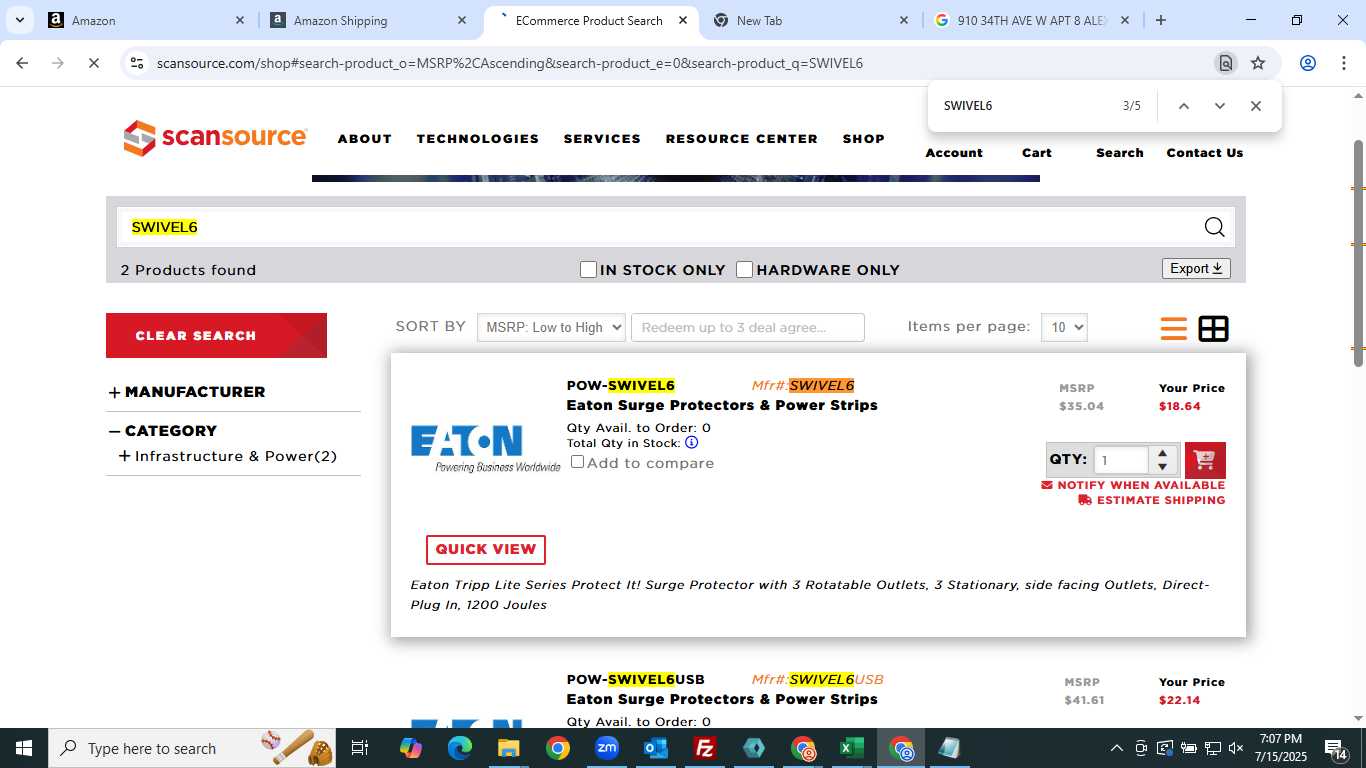Open Chrome profile icon
This screenshot has height=768, width=1366.
[x=1307, y=63]
